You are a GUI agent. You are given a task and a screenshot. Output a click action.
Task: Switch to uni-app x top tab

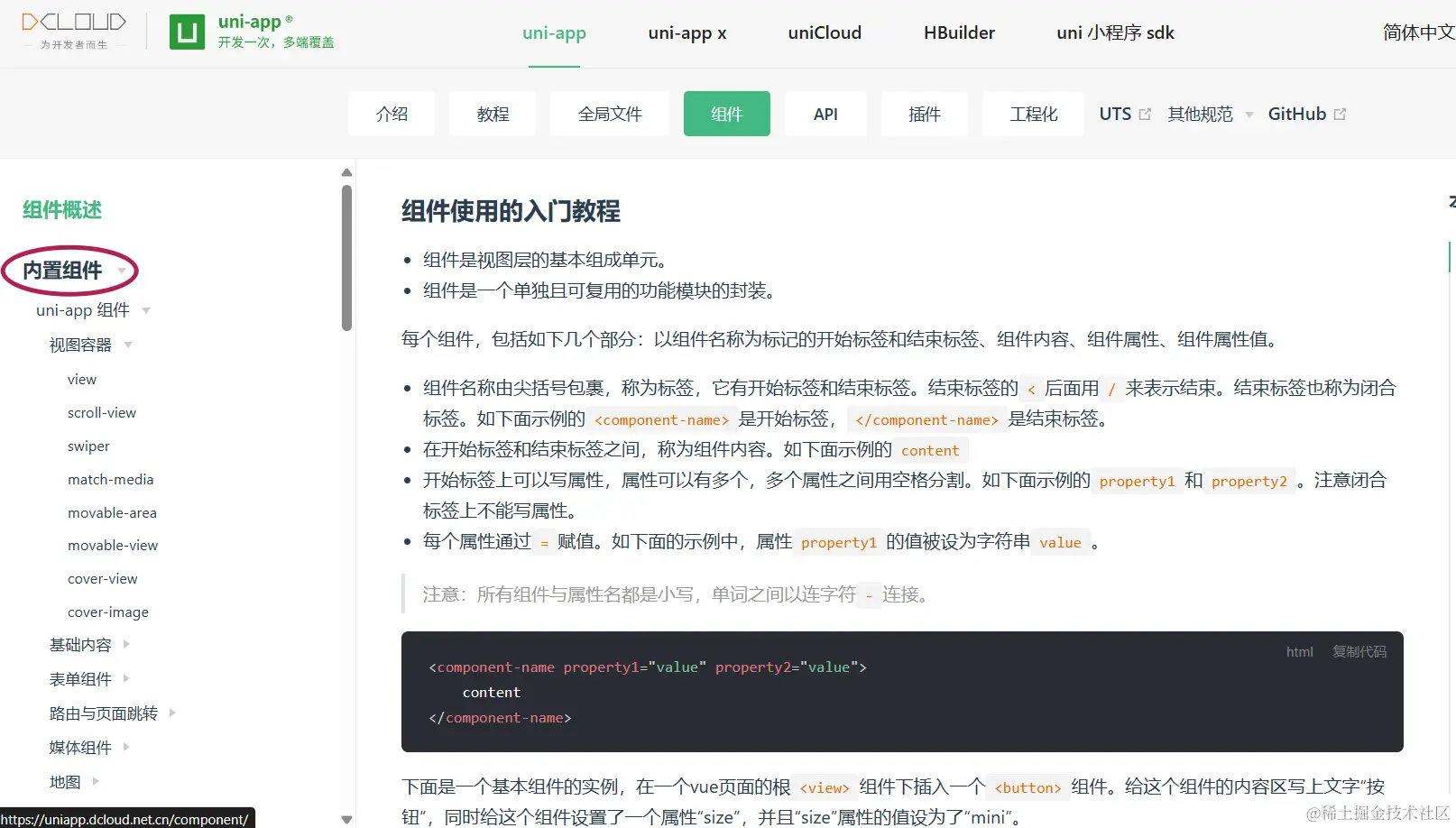click(687, 33)
